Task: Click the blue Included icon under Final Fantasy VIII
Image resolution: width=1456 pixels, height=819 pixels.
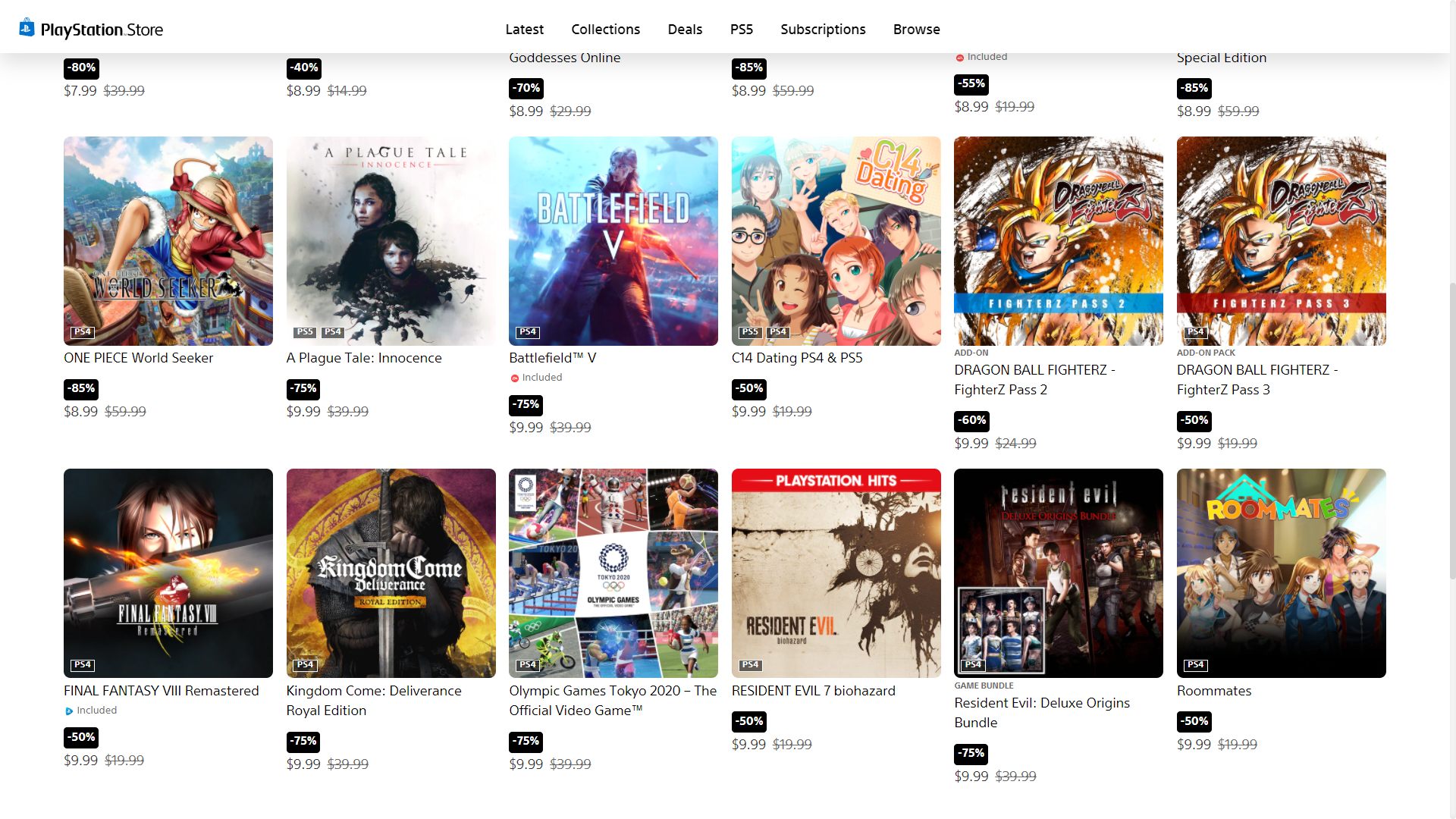Action: coord(69,711)
